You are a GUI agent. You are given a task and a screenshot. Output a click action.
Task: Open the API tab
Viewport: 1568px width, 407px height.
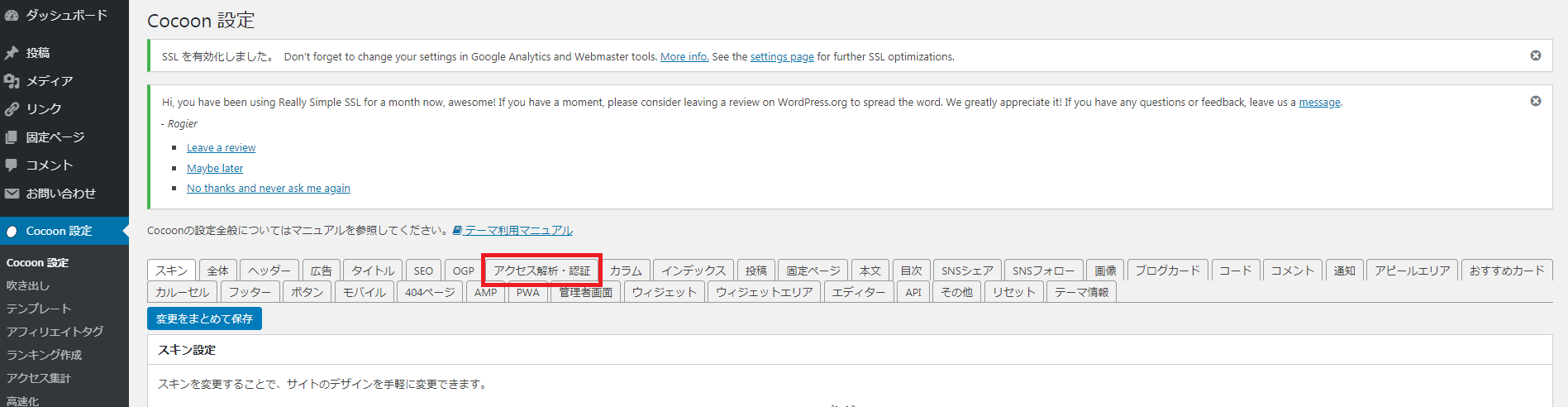[913, 292]
